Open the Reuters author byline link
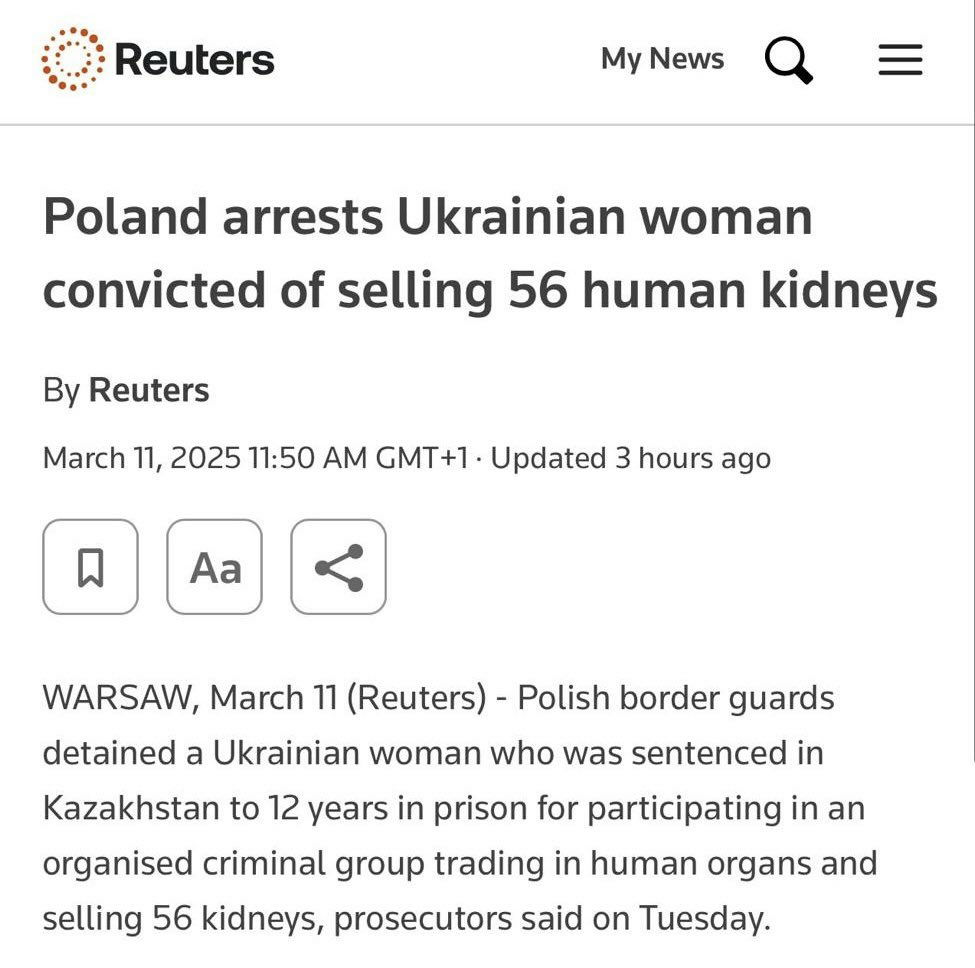This screenshot has width=975, height=968. point(149,390)
